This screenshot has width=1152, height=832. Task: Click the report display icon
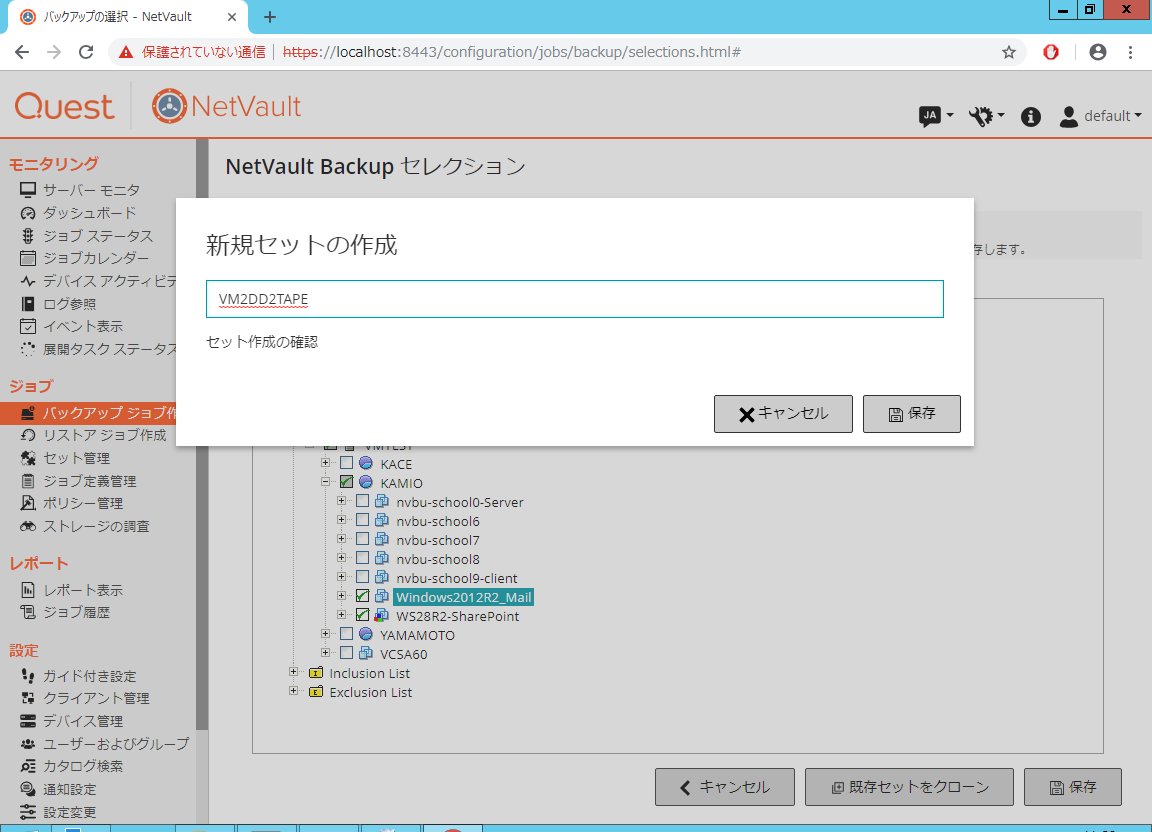click(x=28, y=589)
